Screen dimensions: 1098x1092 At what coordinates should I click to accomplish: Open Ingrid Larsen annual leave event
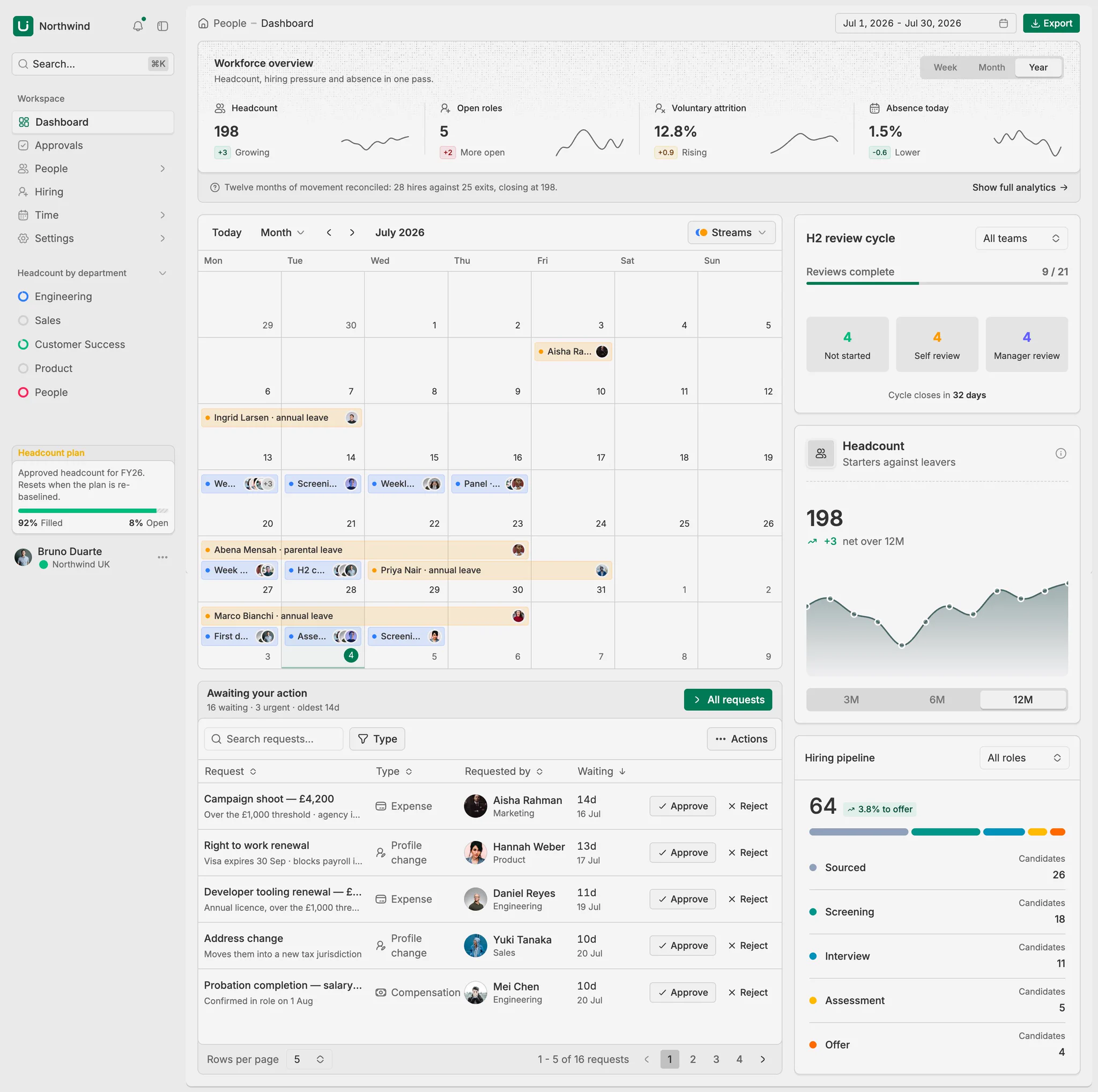(281, 417)
